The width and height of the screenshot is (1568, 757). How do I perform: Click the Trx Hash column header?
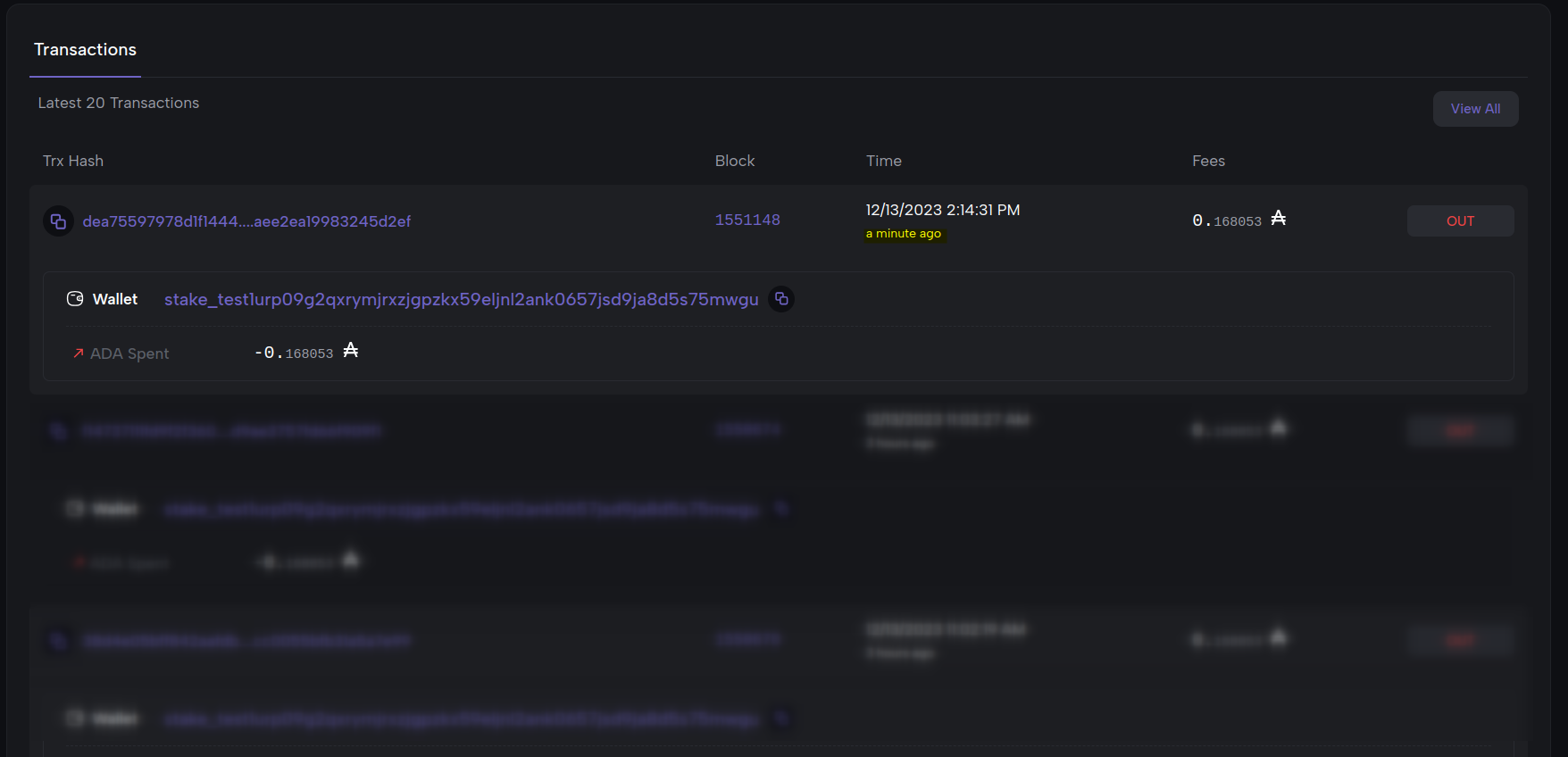pos(73,161)
